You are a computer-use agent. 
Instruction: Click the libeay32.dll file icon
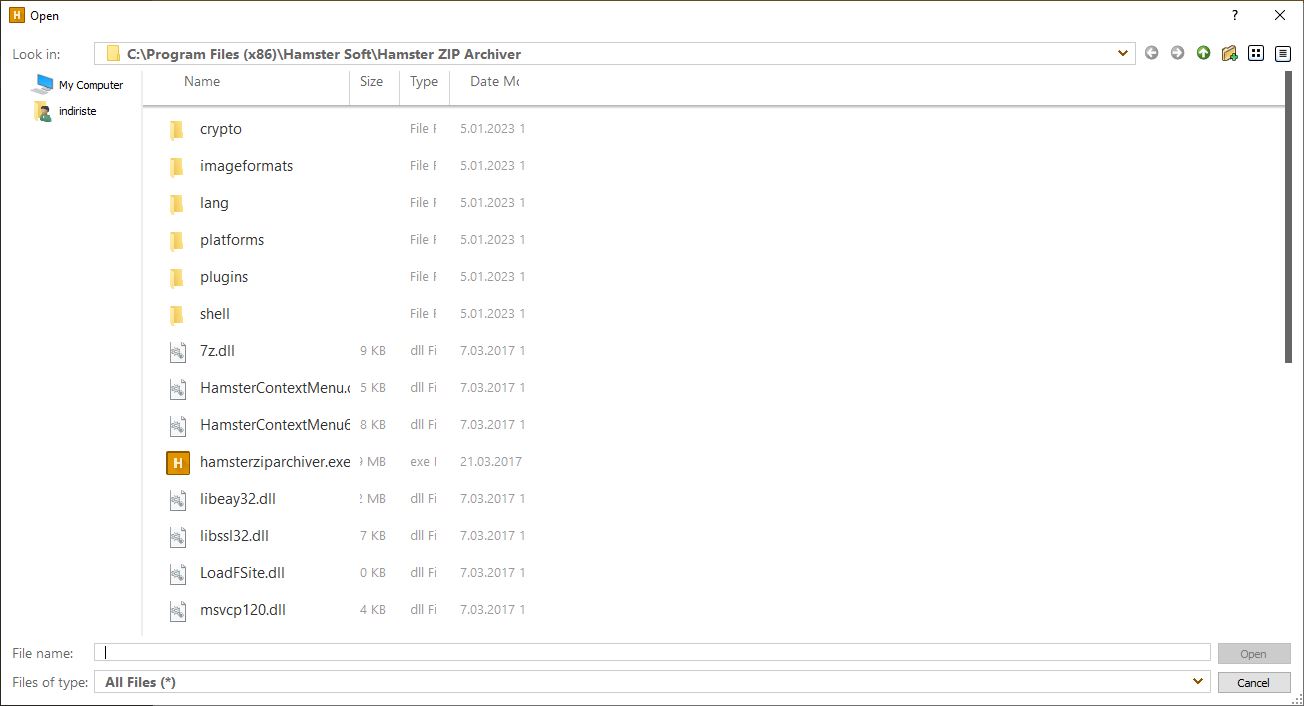coord(177,499)
